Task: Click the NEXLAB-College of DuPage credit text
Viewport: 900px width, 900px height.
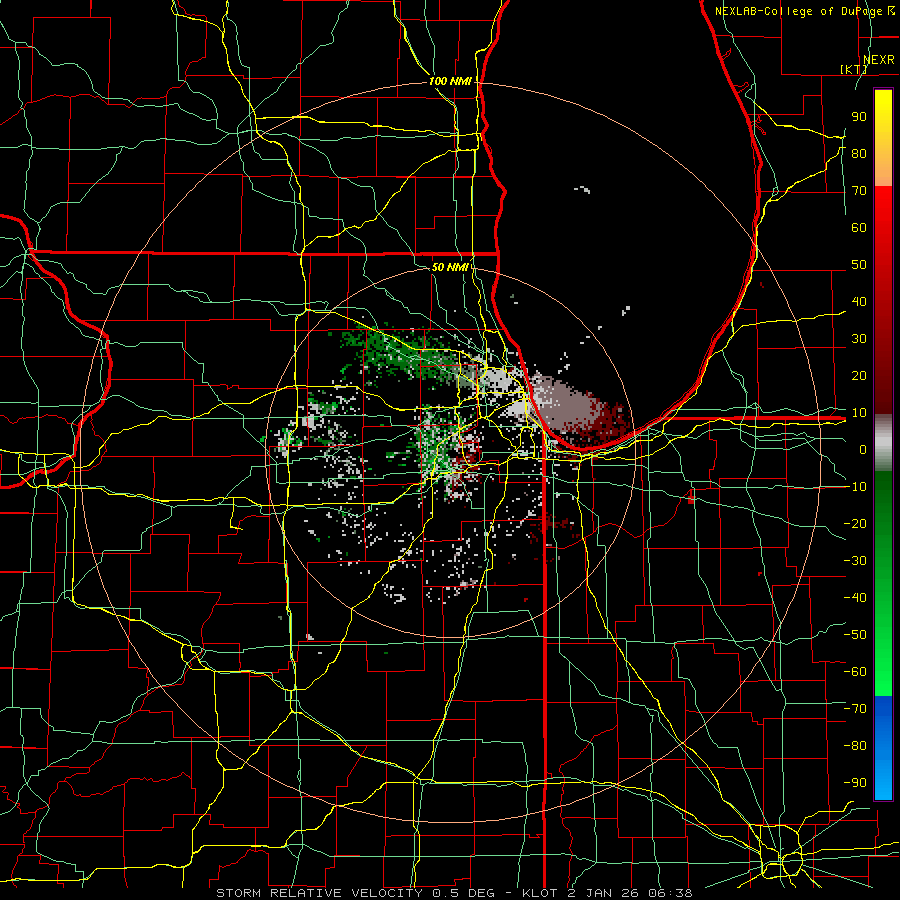Action: coord(800,11)
